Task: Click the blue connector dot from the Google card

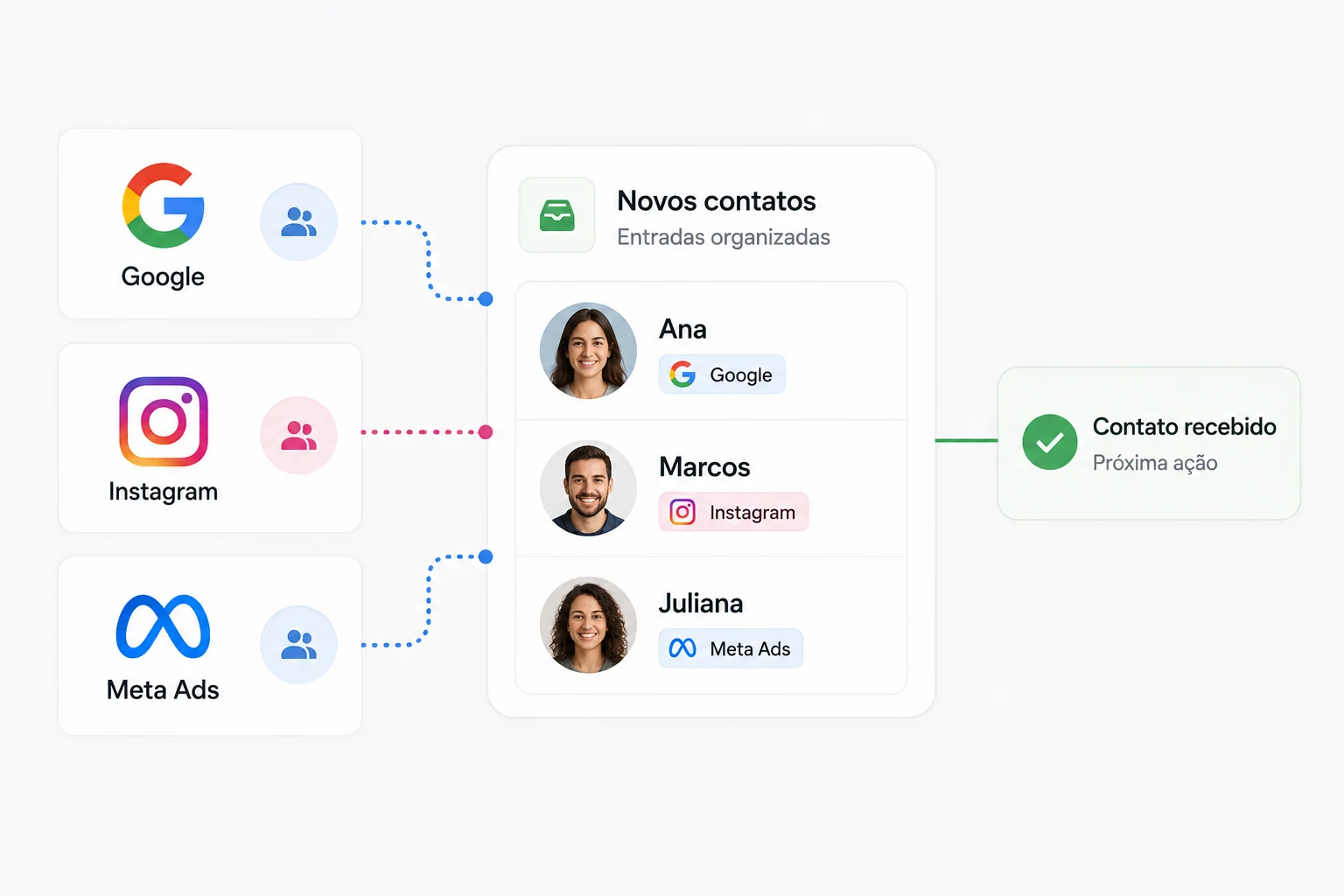Action: tap(486, 299)
